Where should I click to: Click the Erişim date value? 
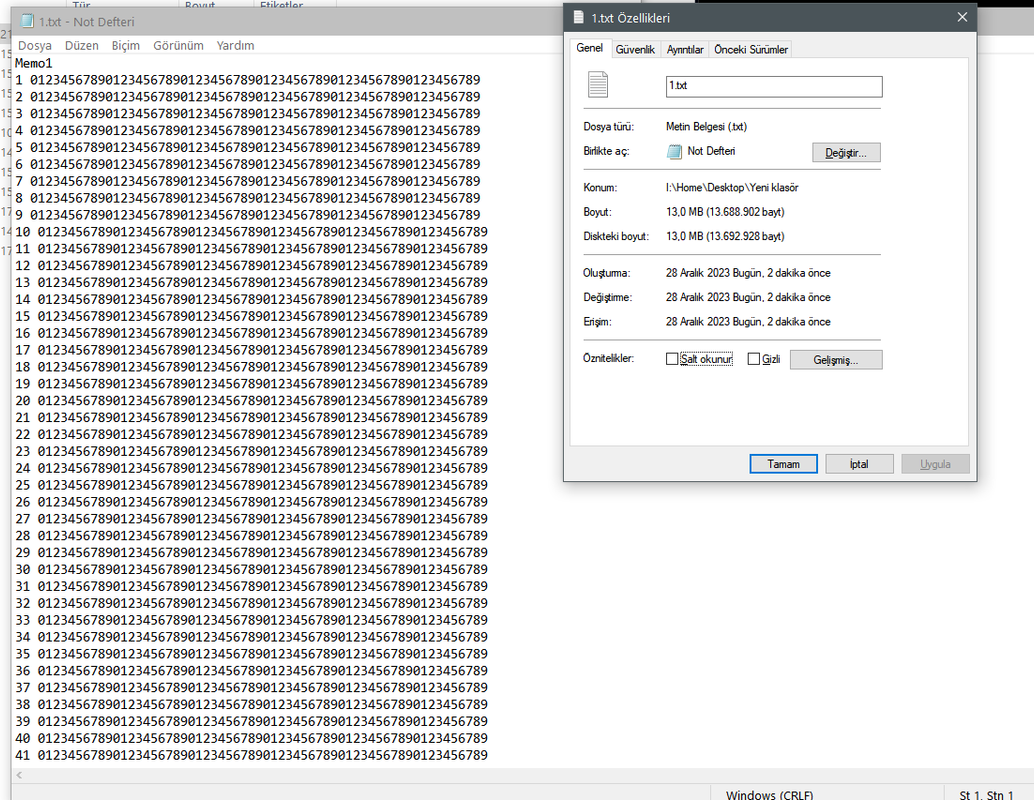[x=748, y=322]
